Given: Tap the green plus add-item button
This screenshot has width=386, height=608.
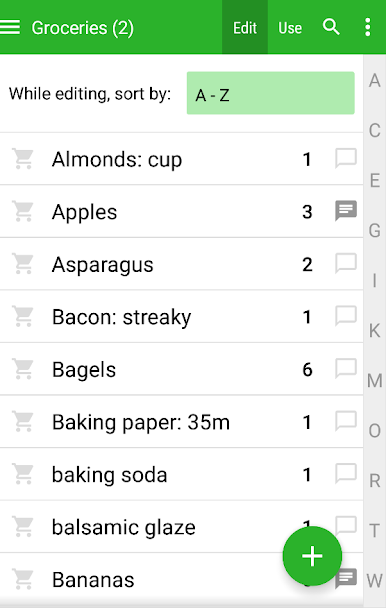Looking at the screenshot, I should [x=312, y=556].
